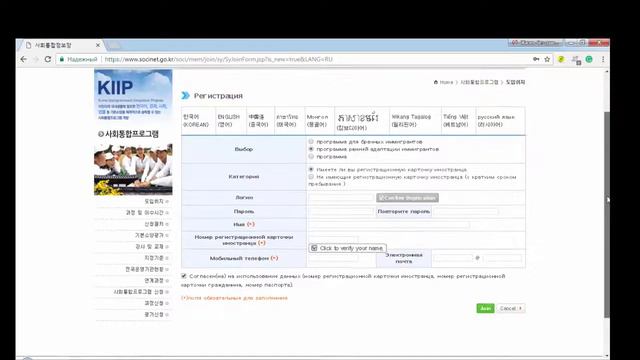Choose the first Выбор radio option

point(311,141)
